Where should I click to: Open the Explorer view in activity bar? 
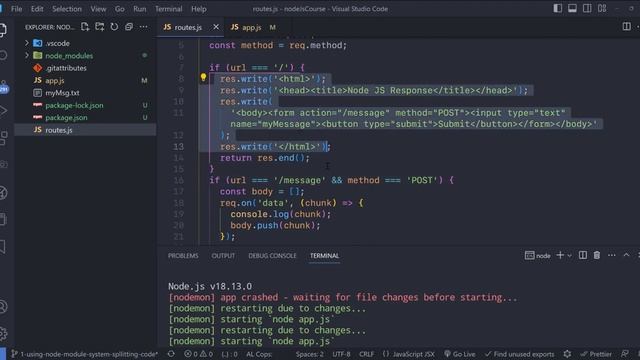(3, 29)
